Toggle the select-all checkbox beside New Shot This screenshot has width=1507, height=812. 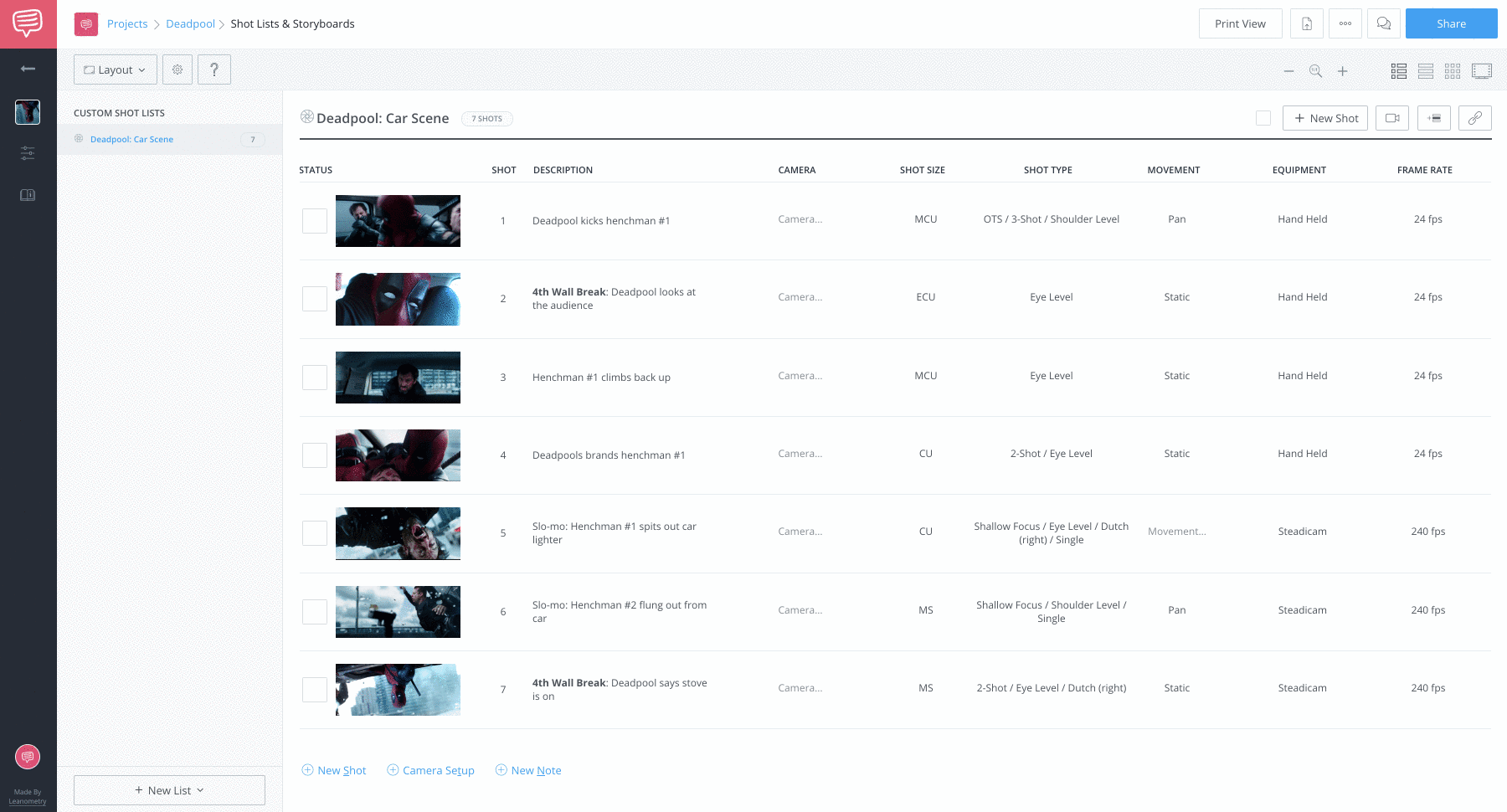1263,118
